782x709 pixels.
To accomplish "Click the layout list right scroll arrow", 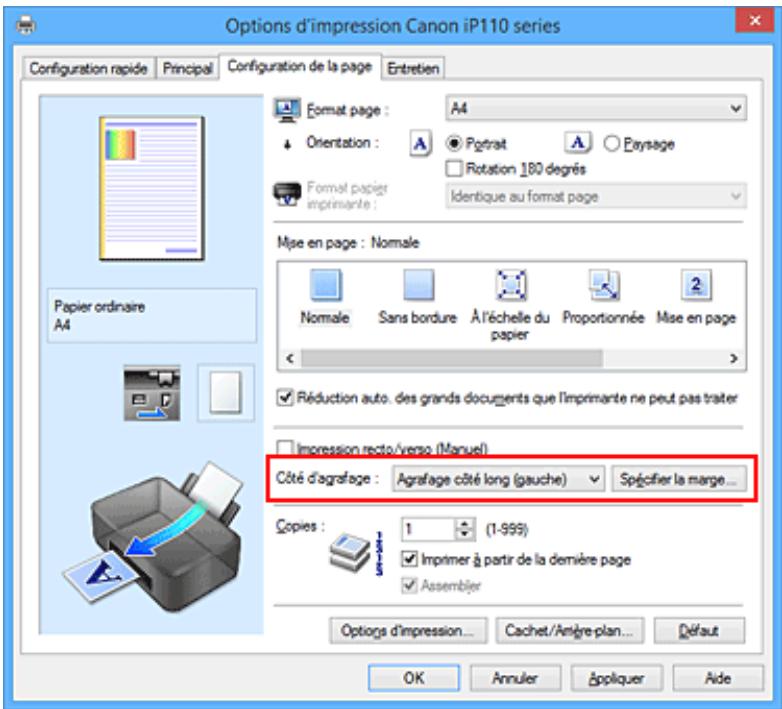I will coord(734,358).
